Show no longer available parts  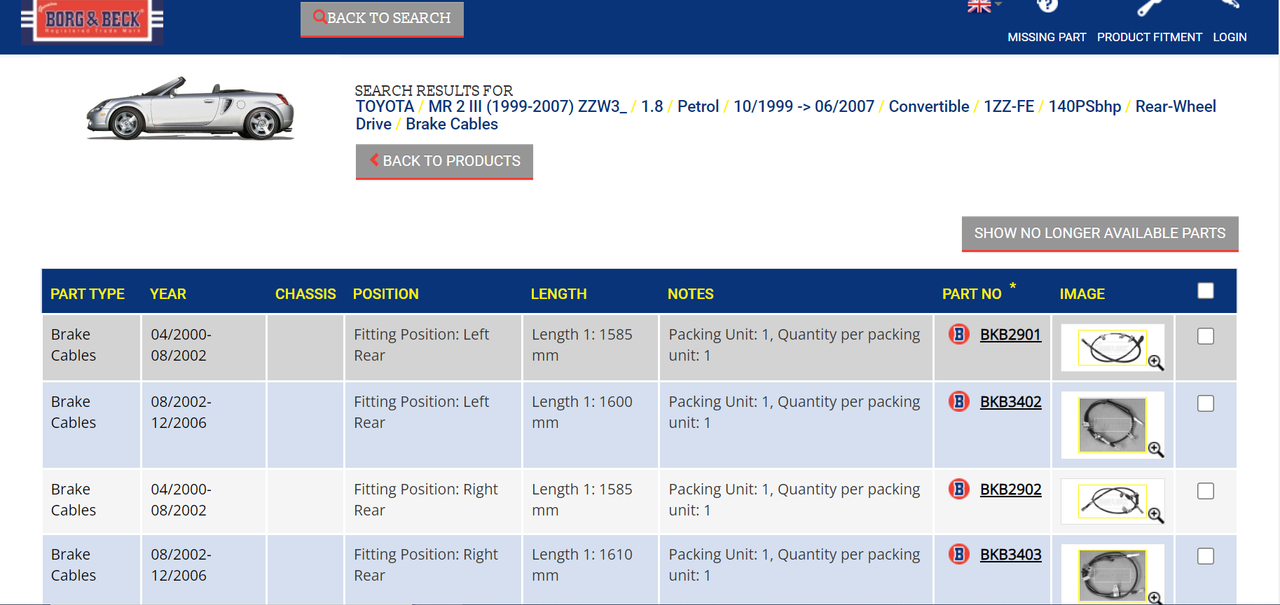point(1100,234)
